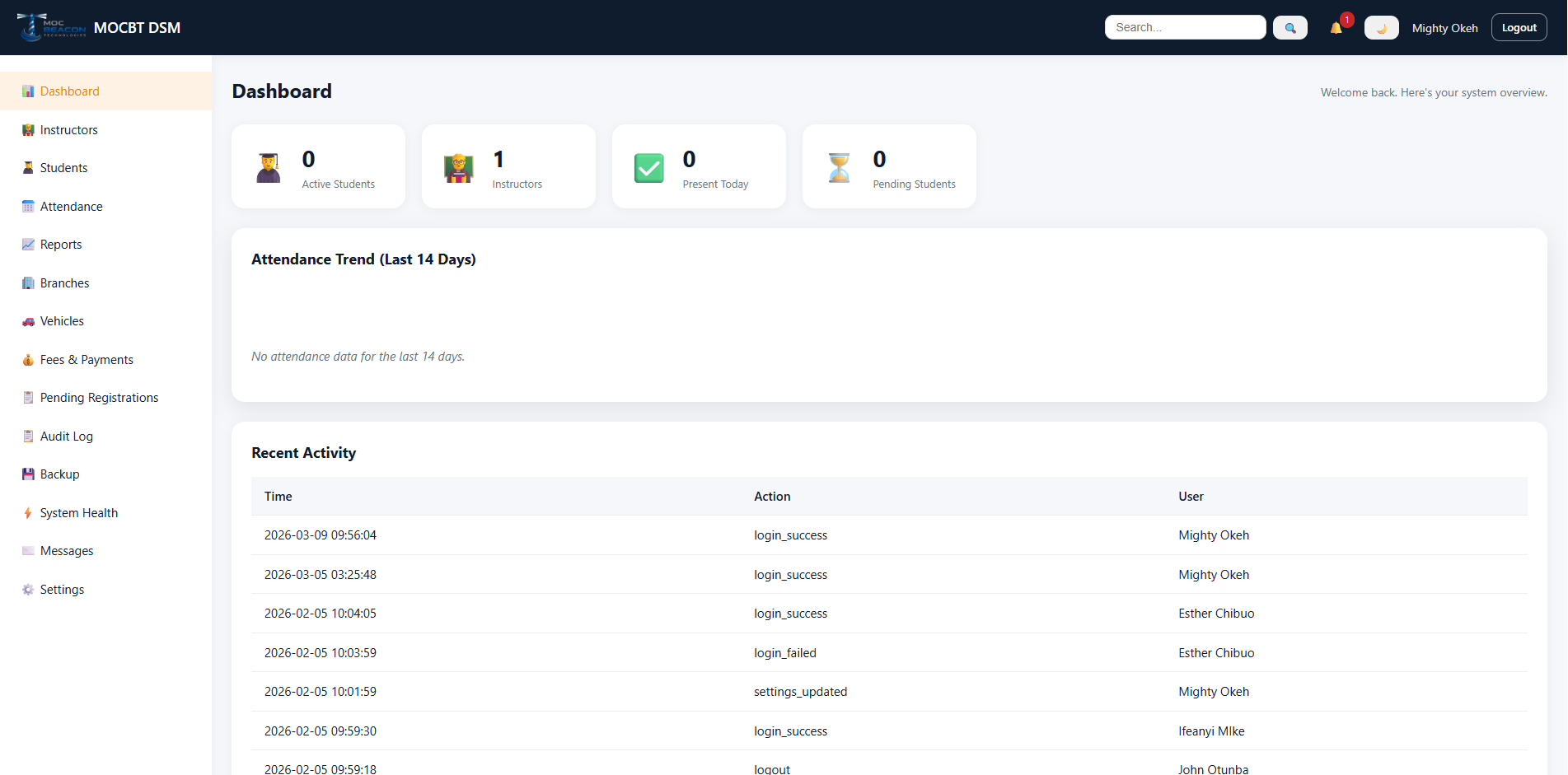Screen dimensions: 1568x775
Task: Click the Esther Chibuo activity entry
Action: [x=1216, y=613]
